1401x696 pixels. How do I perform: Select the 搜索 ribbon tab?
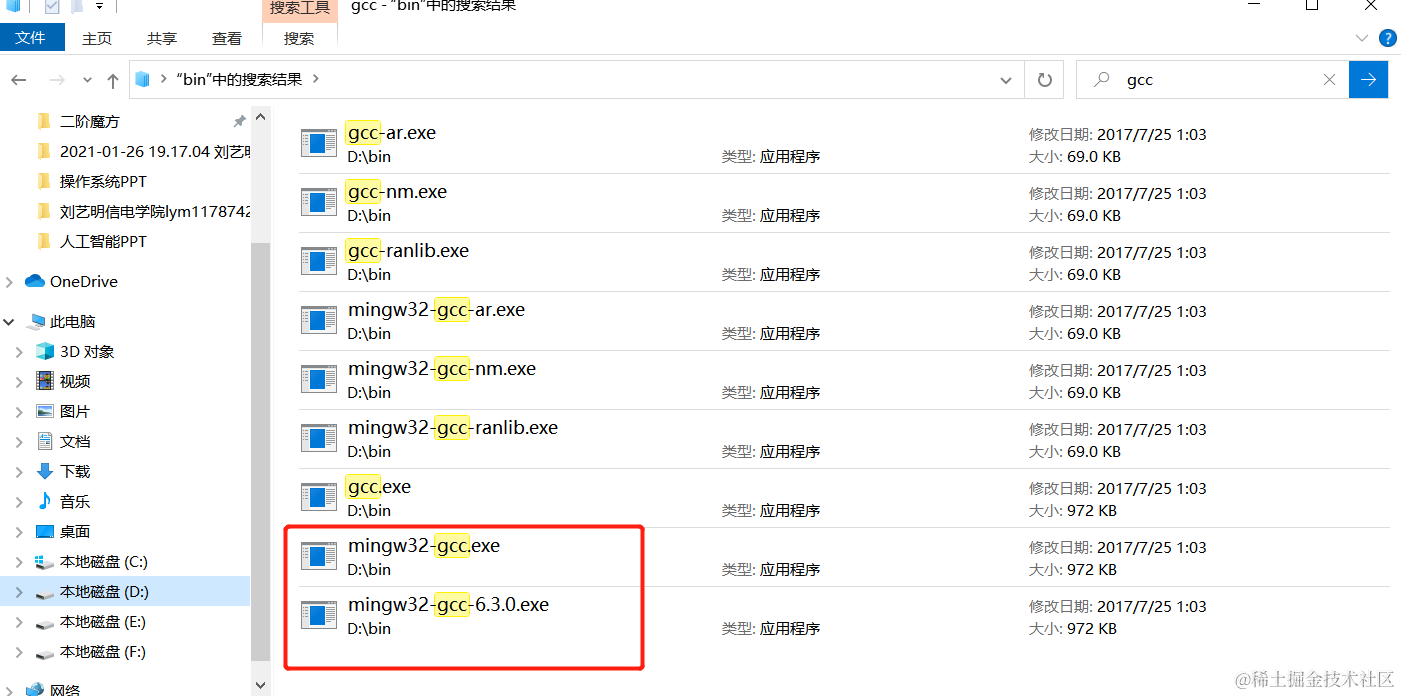click(x=299, y=38)
